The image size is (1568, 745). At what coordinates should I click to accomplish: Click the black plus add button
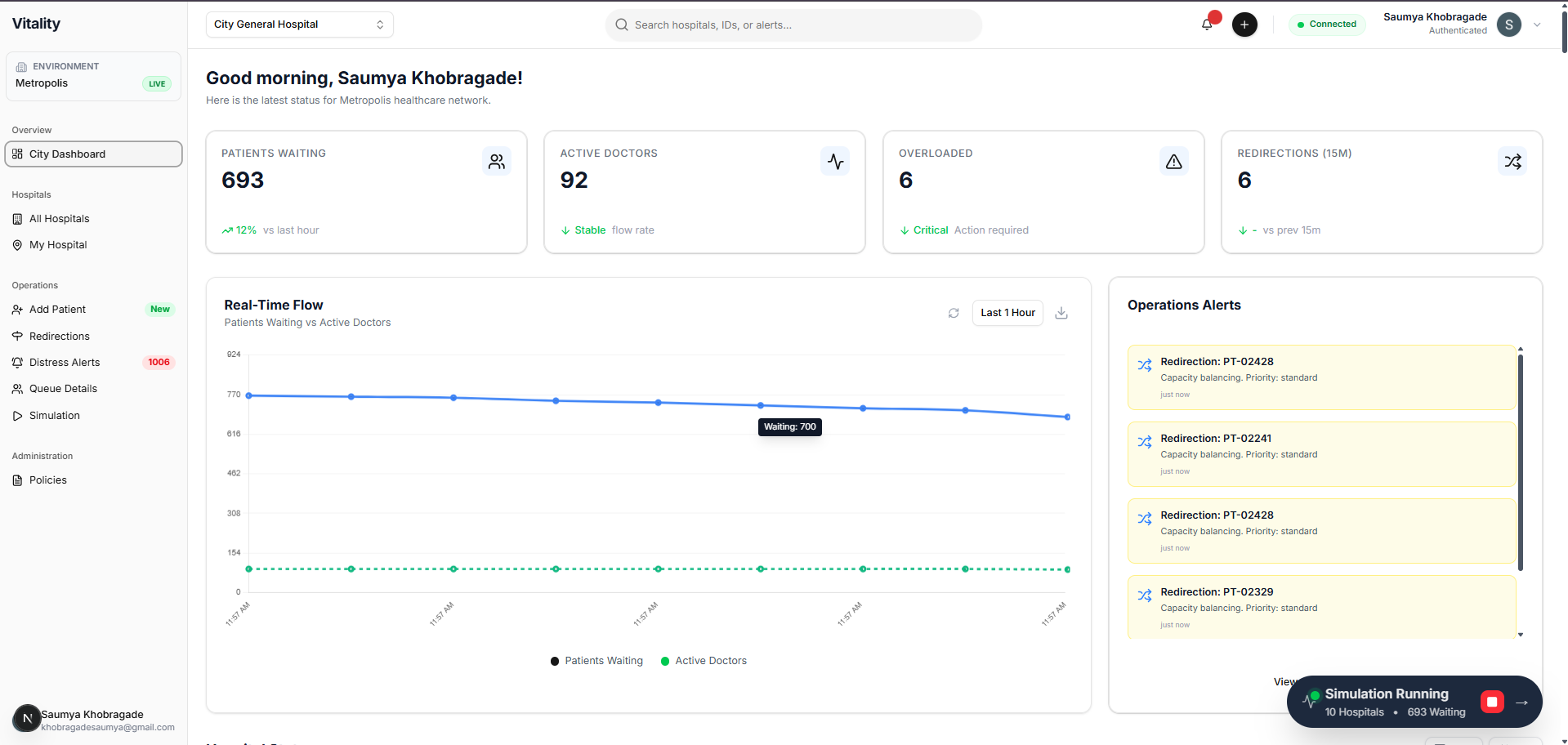point(1244,25)
